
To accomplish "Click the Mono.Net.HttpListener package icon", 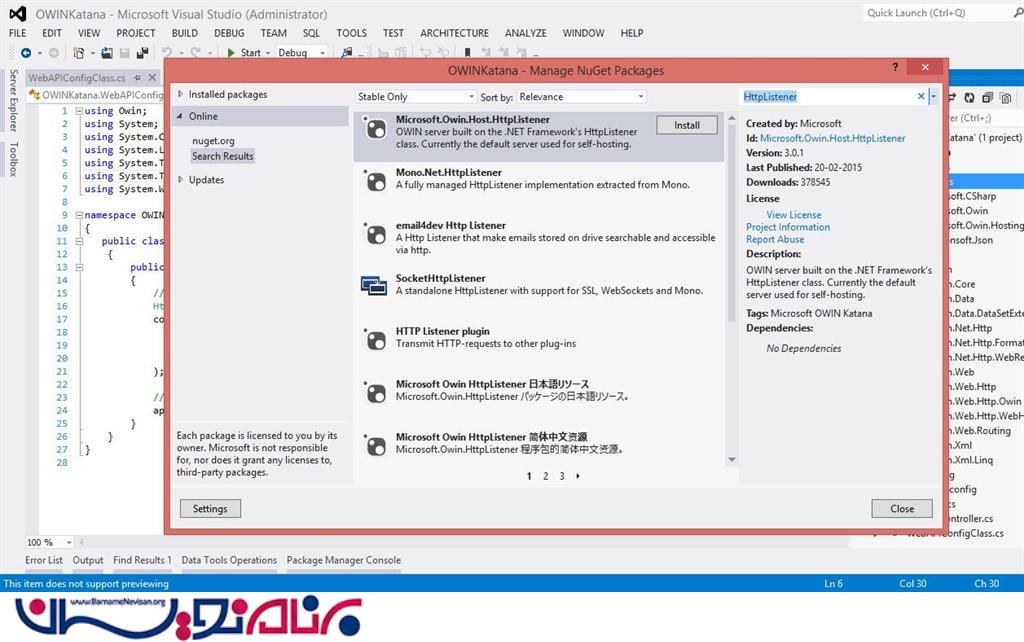I will pos(374,181).
